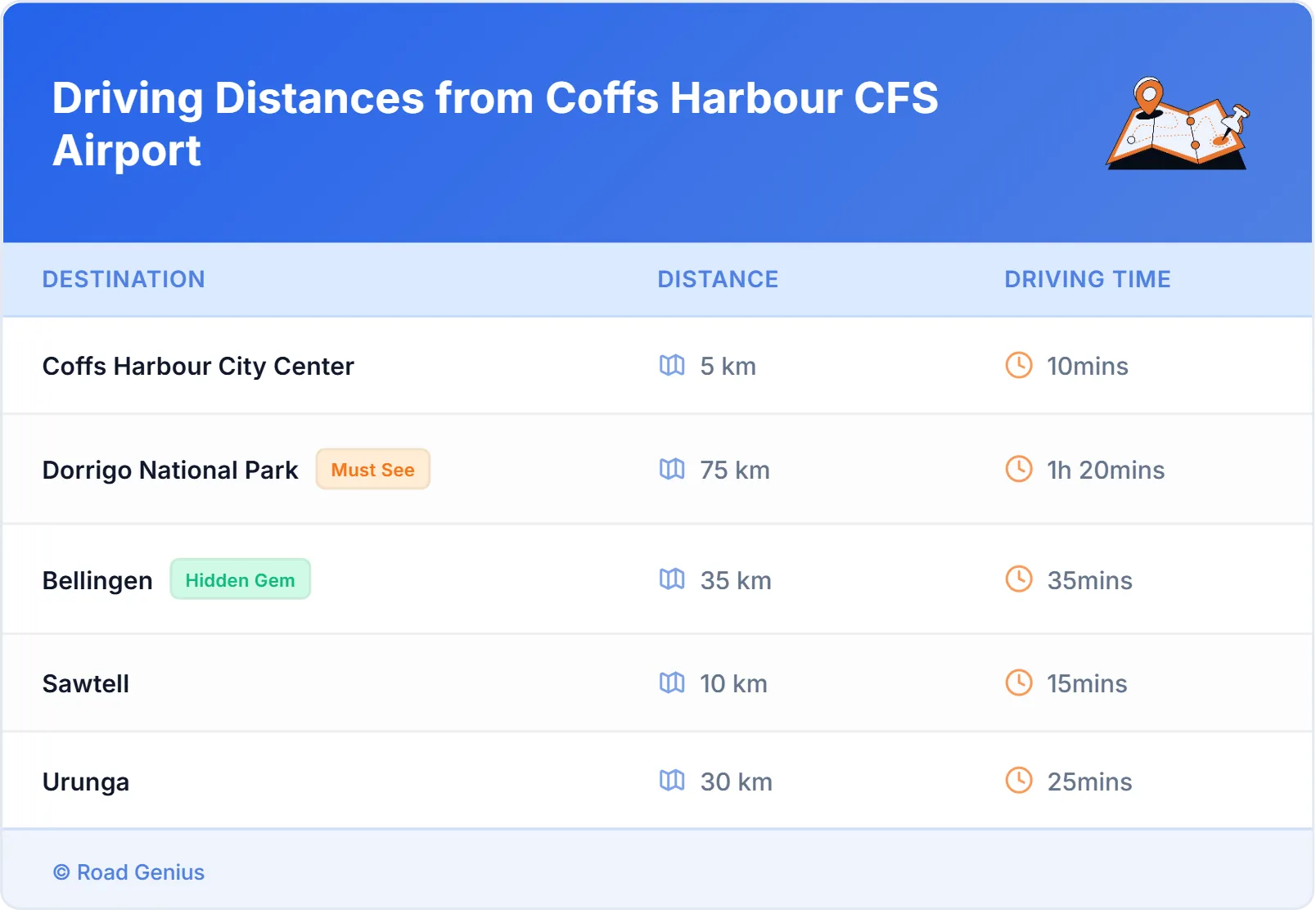Click the 15mins driving time
The image size is (1316, 910).
pos(1088,683)
